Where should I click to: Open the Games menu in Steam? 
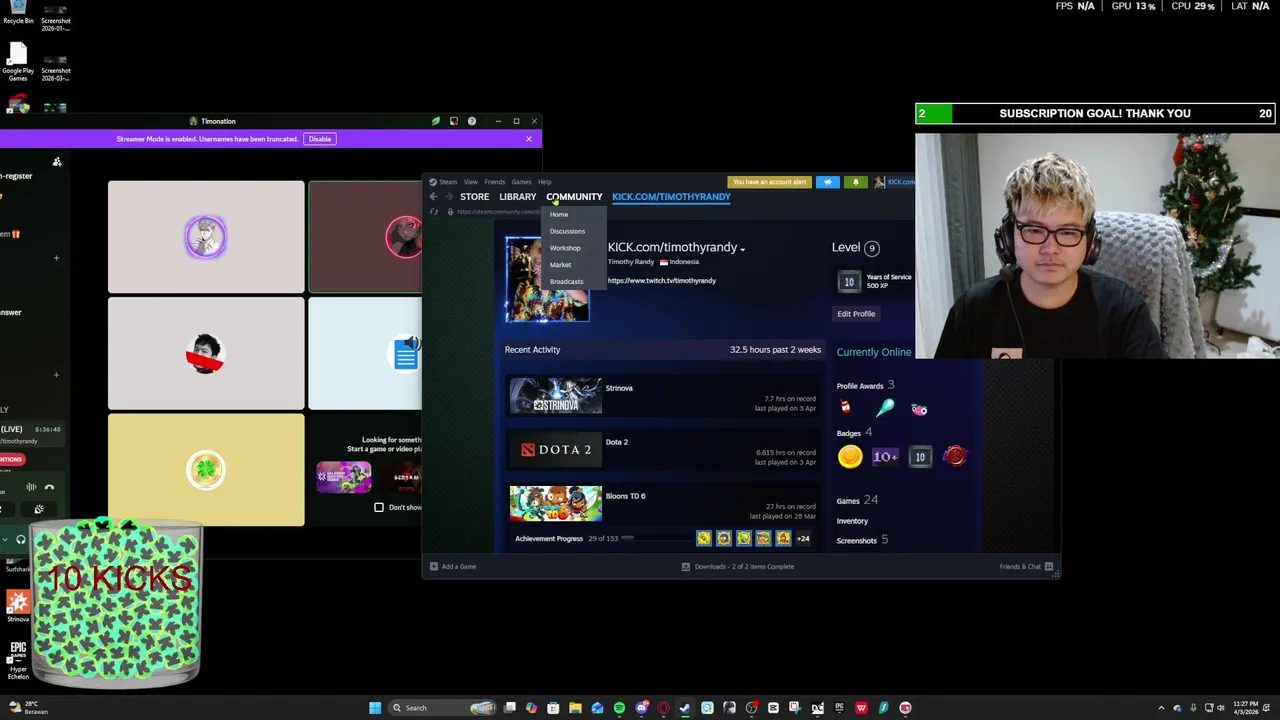521,182
